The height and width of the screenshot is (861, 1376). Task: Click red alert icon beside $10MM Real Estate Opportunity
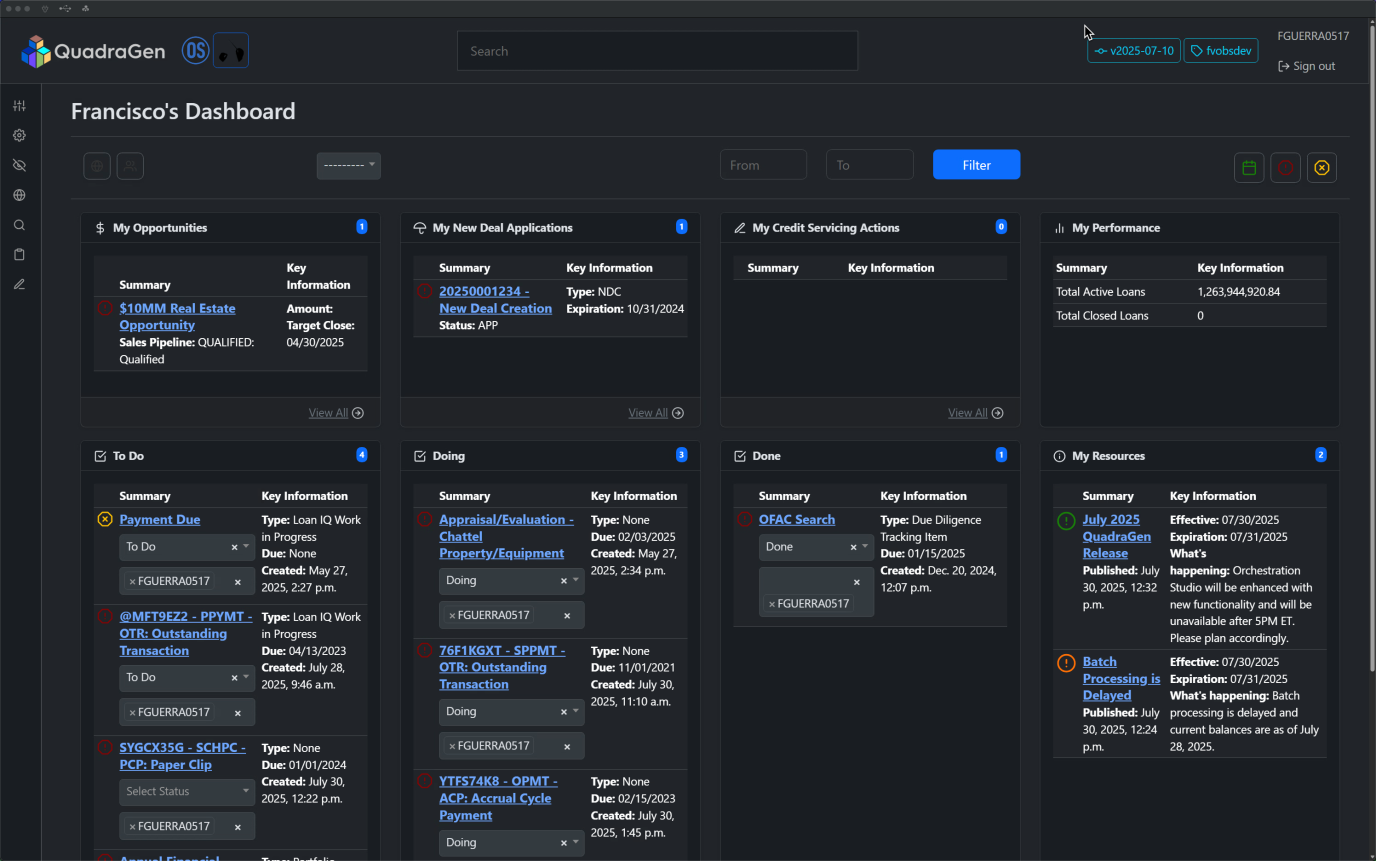[105, 308]
